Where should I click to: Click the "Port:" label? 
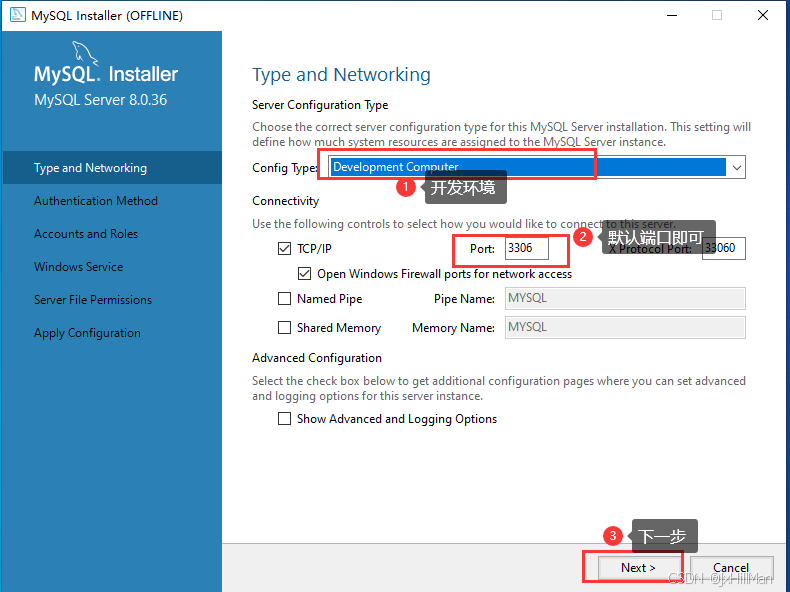[x=482, y=248]
